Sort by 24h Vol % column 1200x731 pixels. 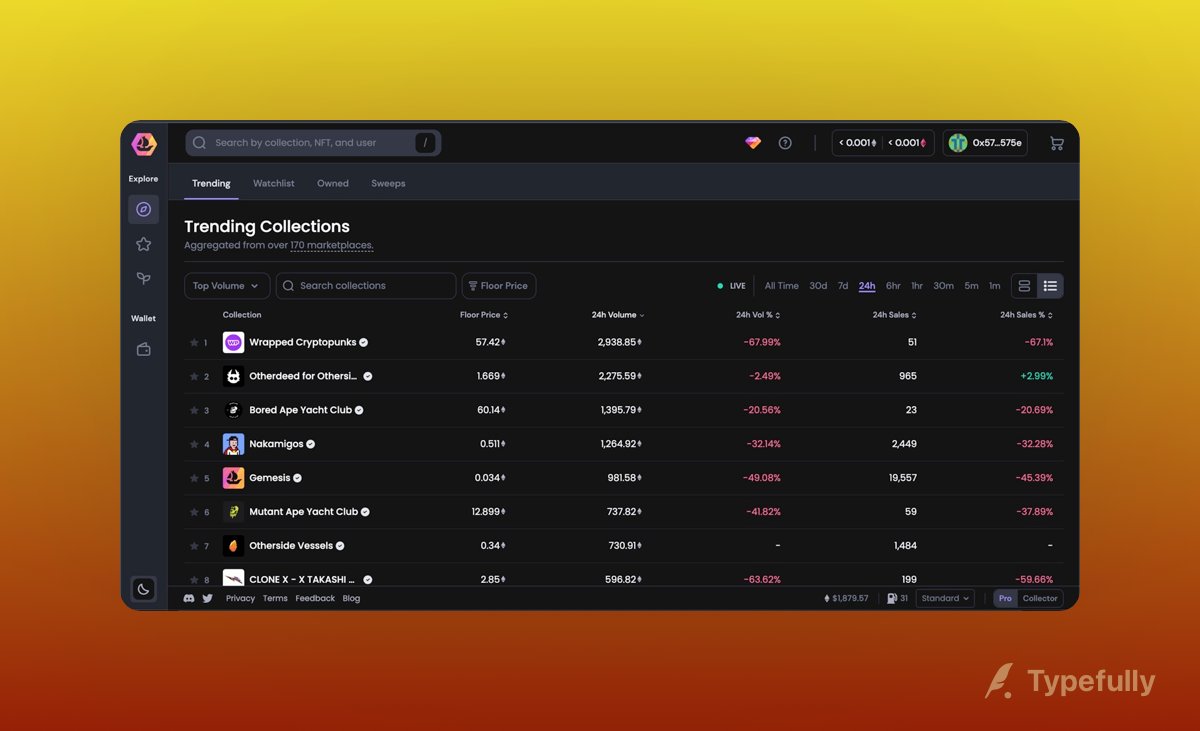758,315
